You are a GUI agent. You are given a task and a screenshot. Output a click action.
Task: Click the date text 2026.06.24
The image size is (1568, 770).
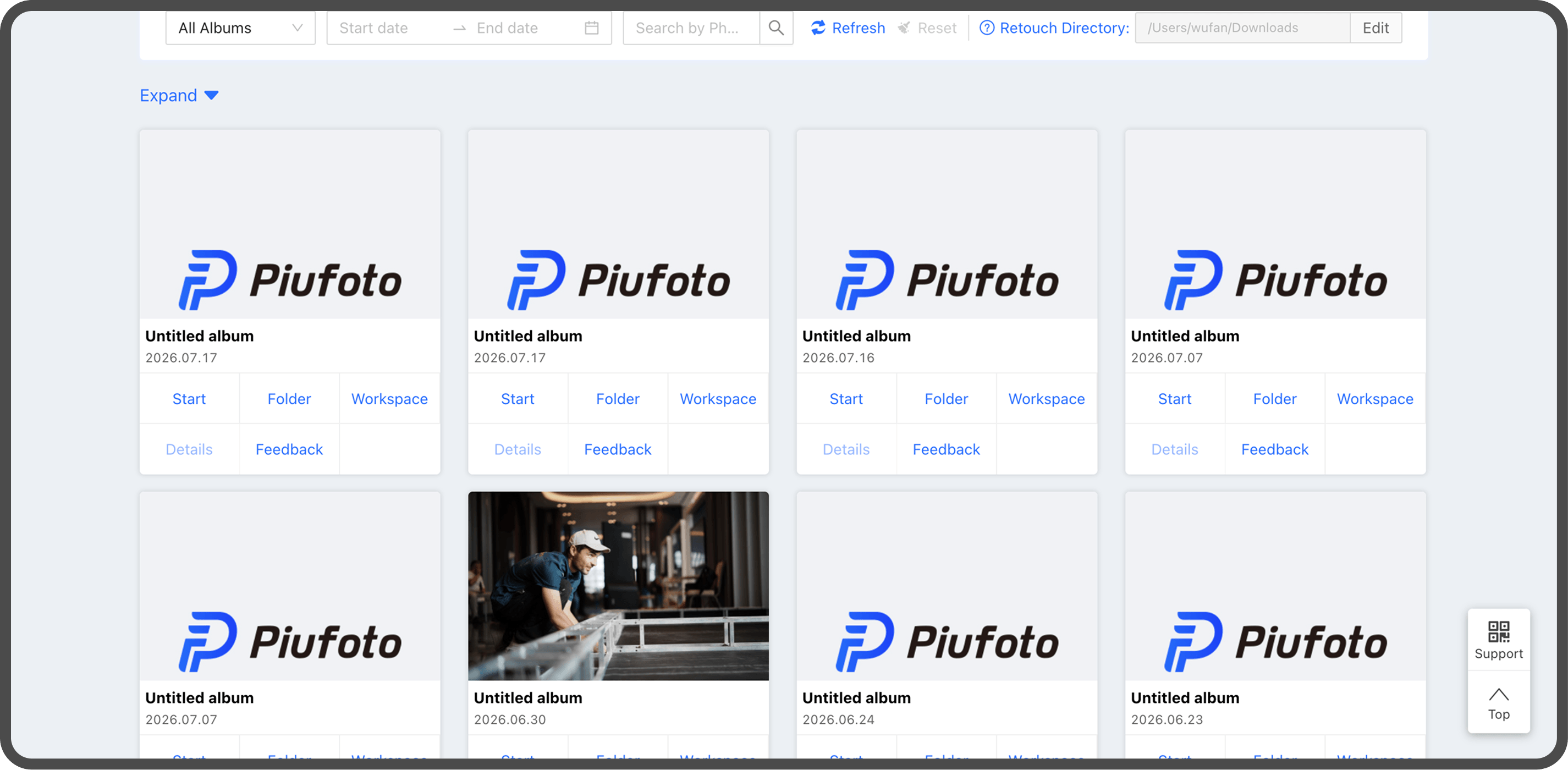(x=839, y=719)
